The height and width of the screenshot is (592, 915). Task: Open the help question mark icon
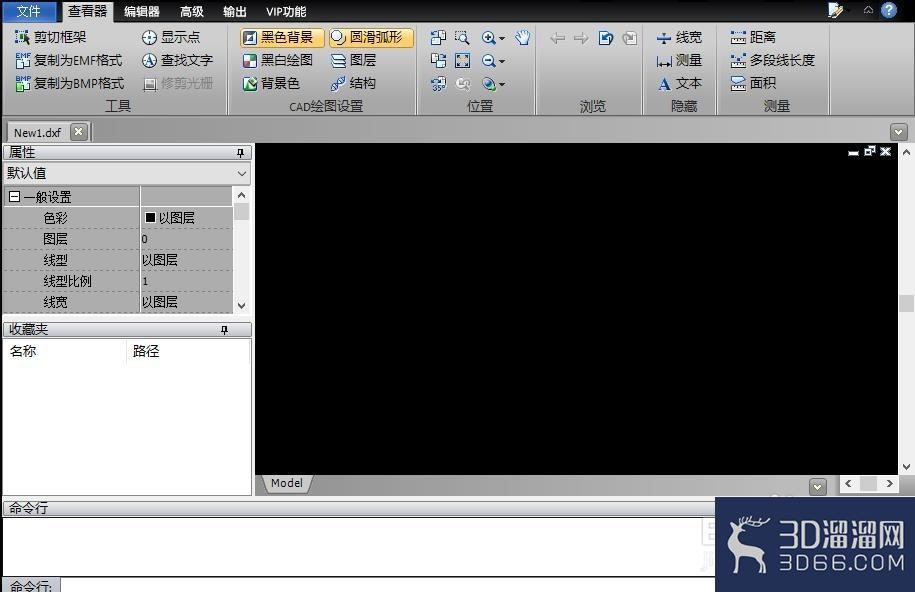pyautogui.click(x=889, y=10)
